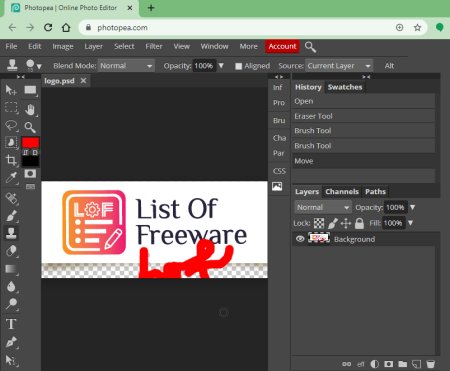
Task: Click the black background color swatch
Action: pyautogui.click(x=30, y=161)
